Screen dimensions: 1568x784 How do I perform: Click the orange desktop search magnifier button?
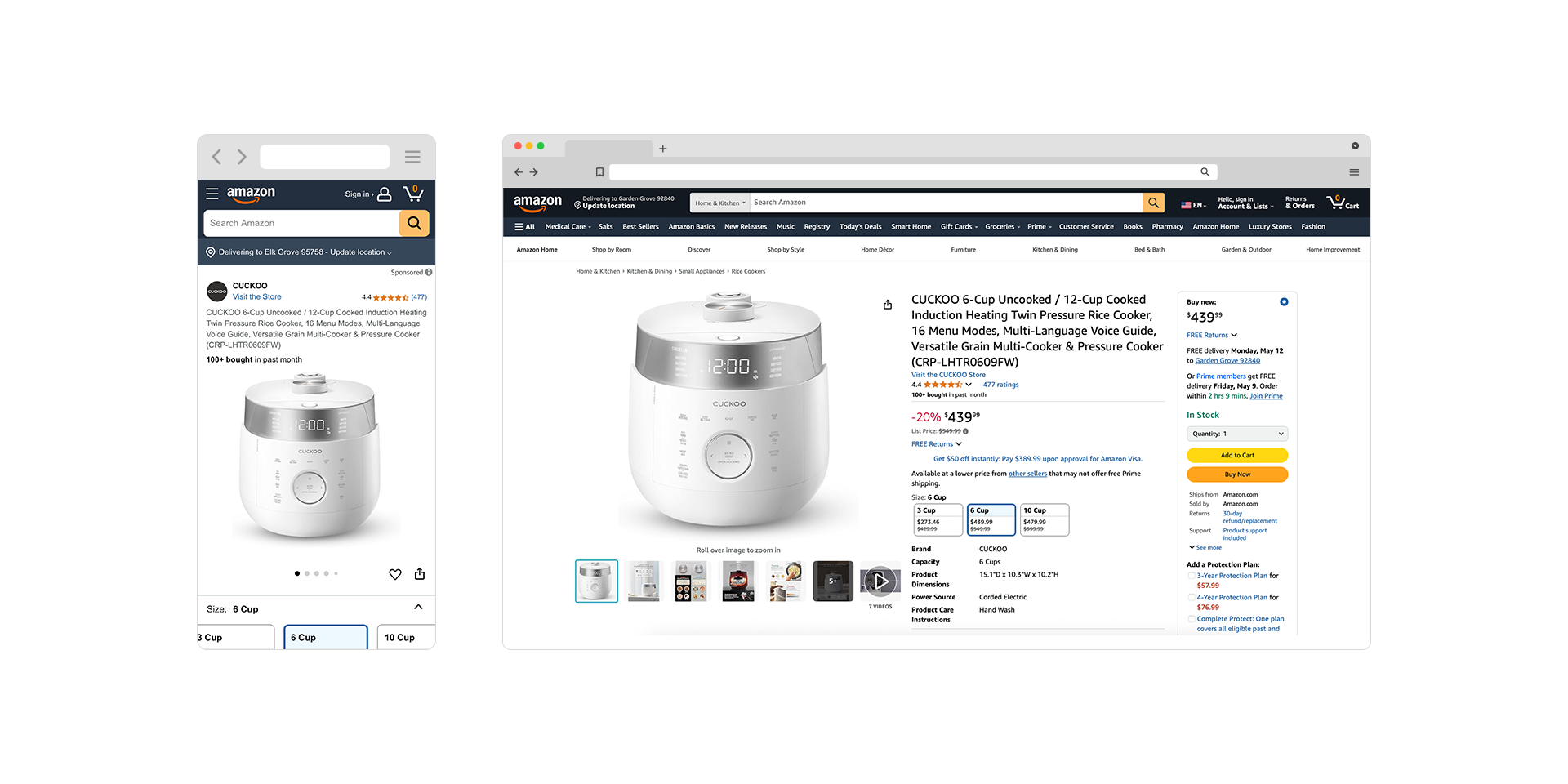tap(1153, 203)
